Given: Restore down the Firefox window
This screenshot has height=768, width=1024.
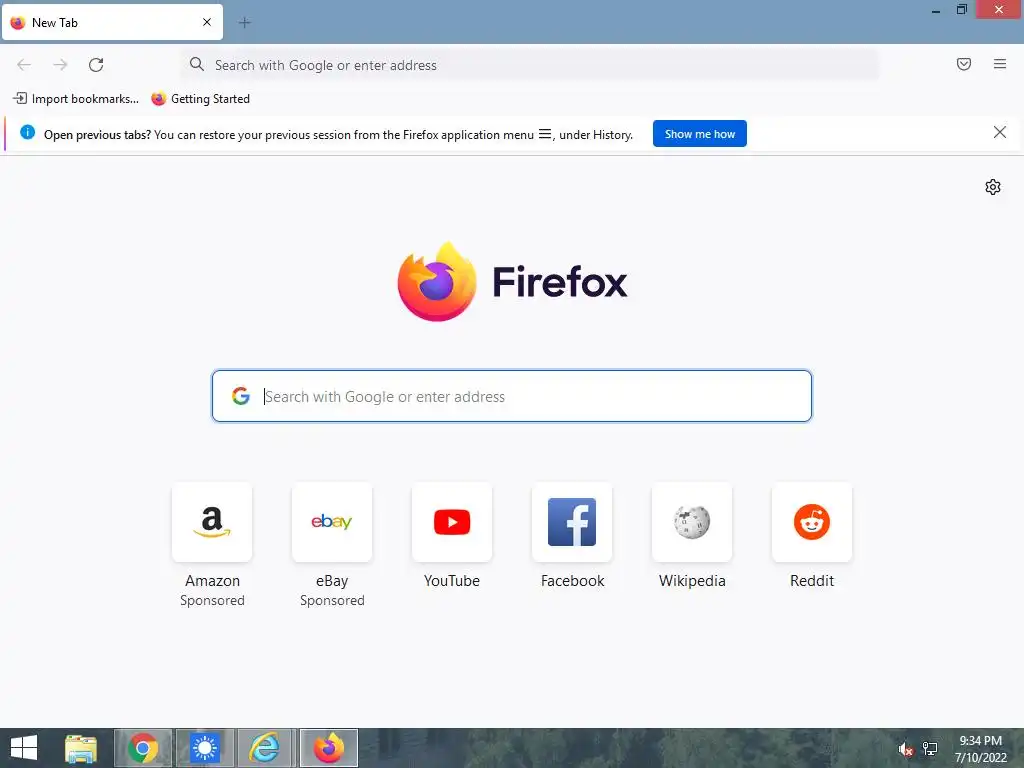Looking at the screenshot, I should (x=961, y=10).
